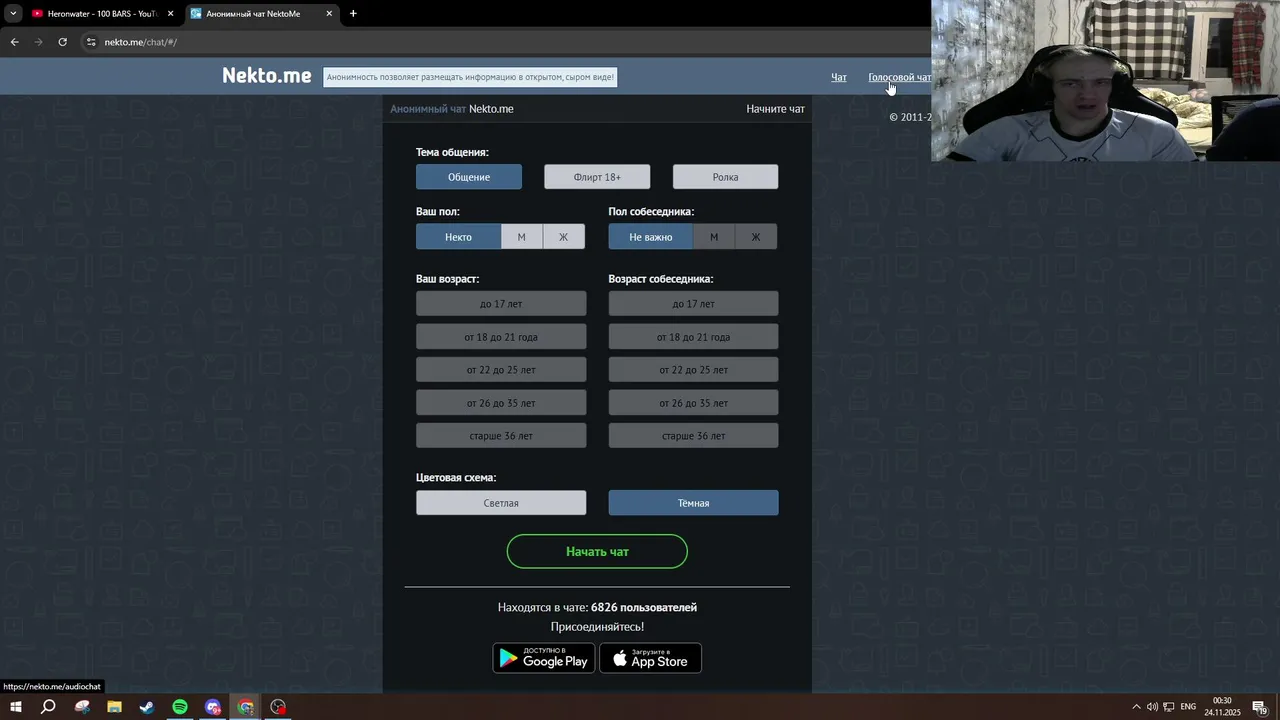Show hidden system tray icons
This screenshot has height=720, width=1280.
[1136, 707]
